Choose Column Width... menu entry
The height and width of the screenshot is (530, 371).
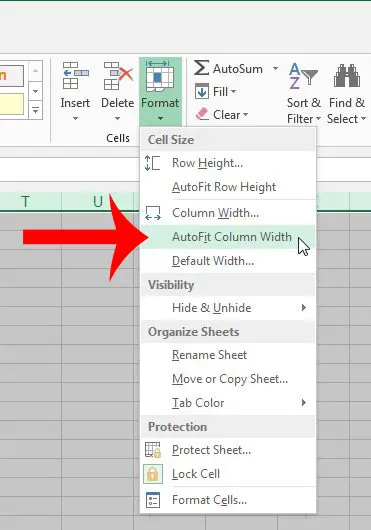pos(228,213)
